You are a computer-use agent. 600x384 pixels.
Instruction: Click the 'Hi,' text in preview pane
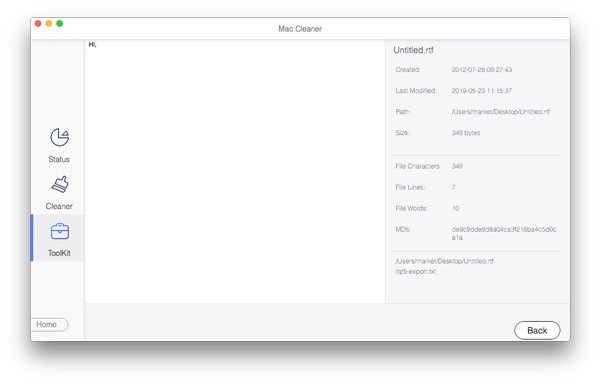click(x=92, y=44)
